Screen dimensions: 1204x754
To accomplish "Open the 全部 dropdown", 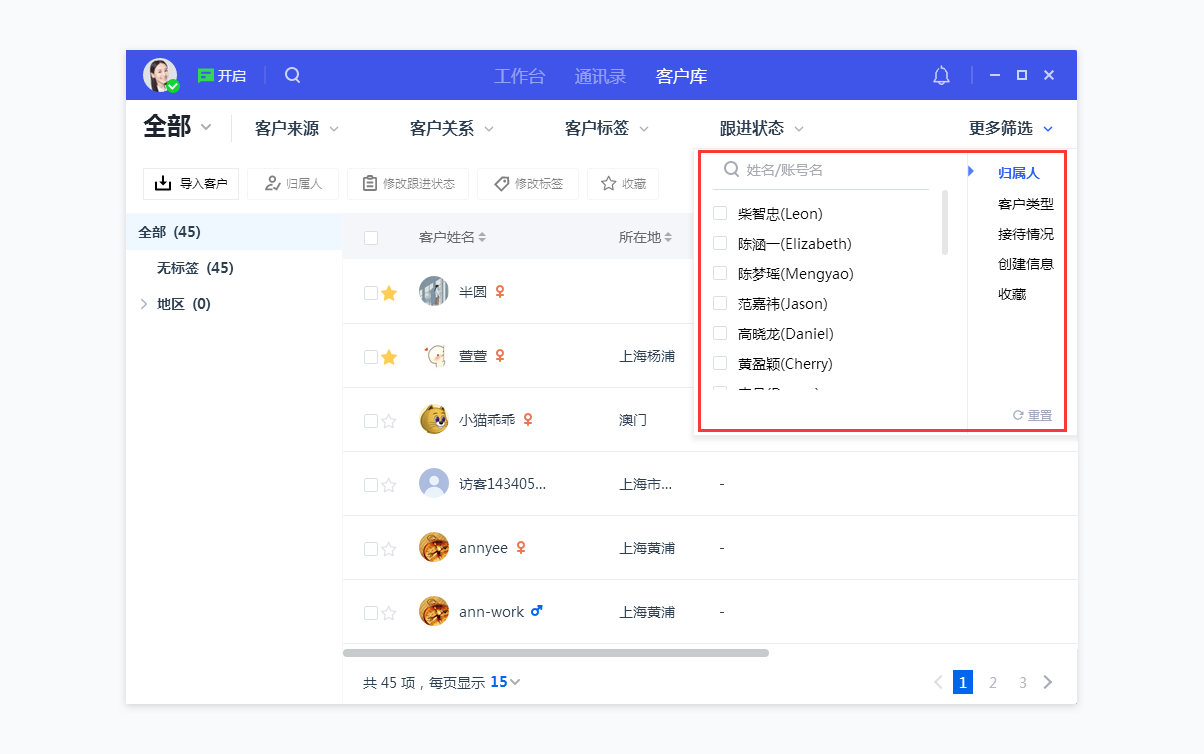I will pyautogui.click(x=178, y=127).
